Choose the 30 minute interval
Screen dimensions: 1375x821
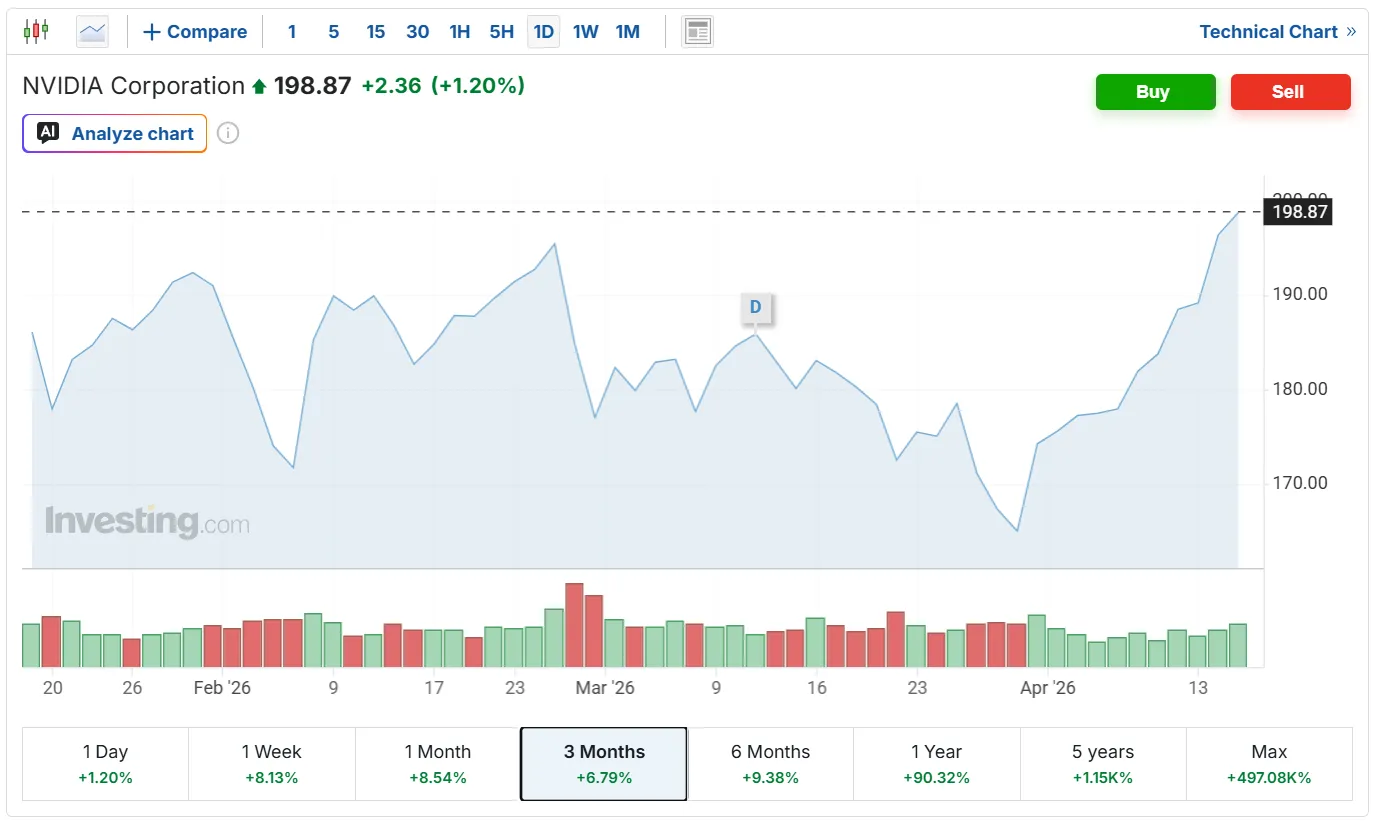click(x=417, y=32)
